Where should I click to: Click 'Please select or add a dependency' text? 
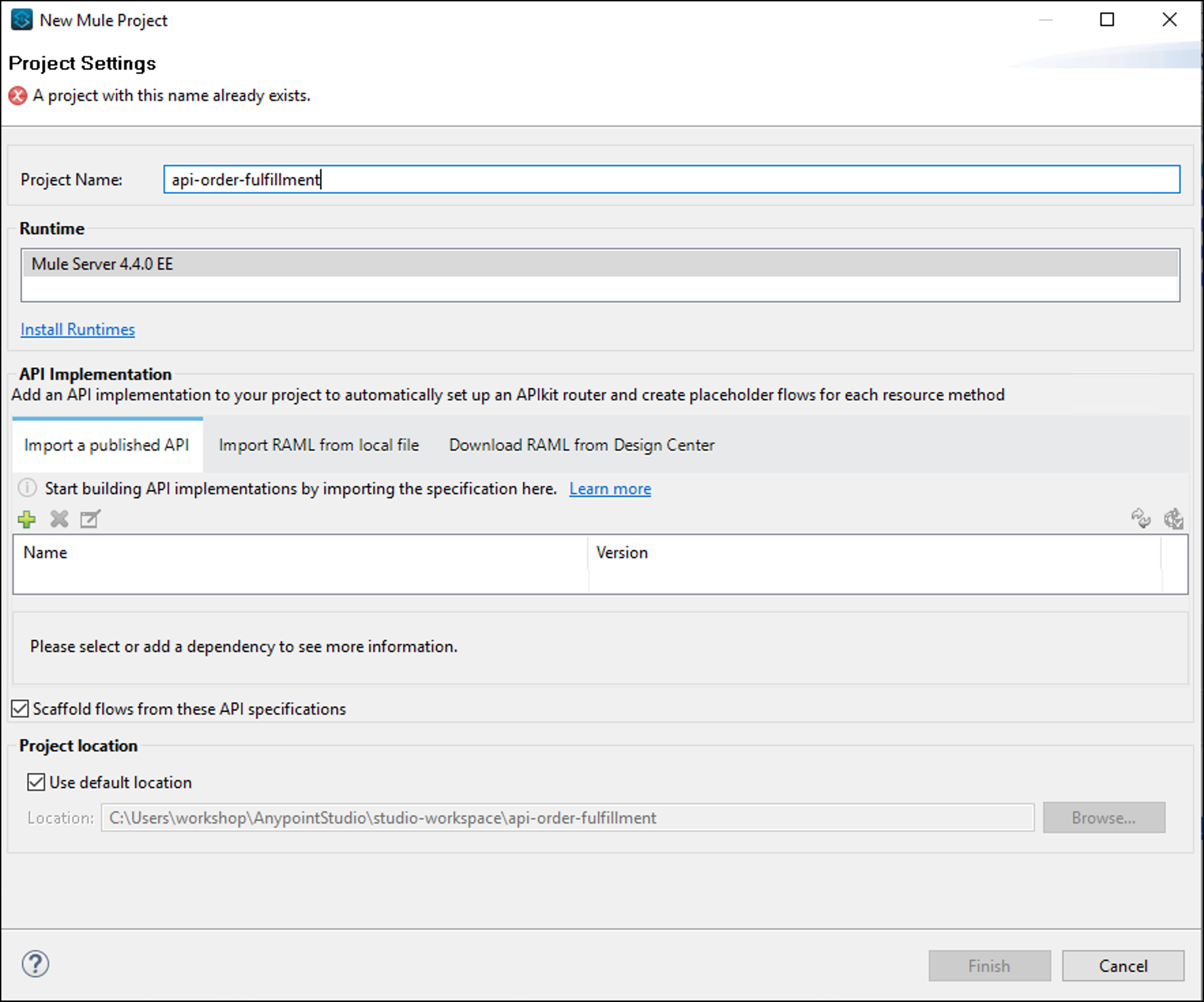pos(244,647)
